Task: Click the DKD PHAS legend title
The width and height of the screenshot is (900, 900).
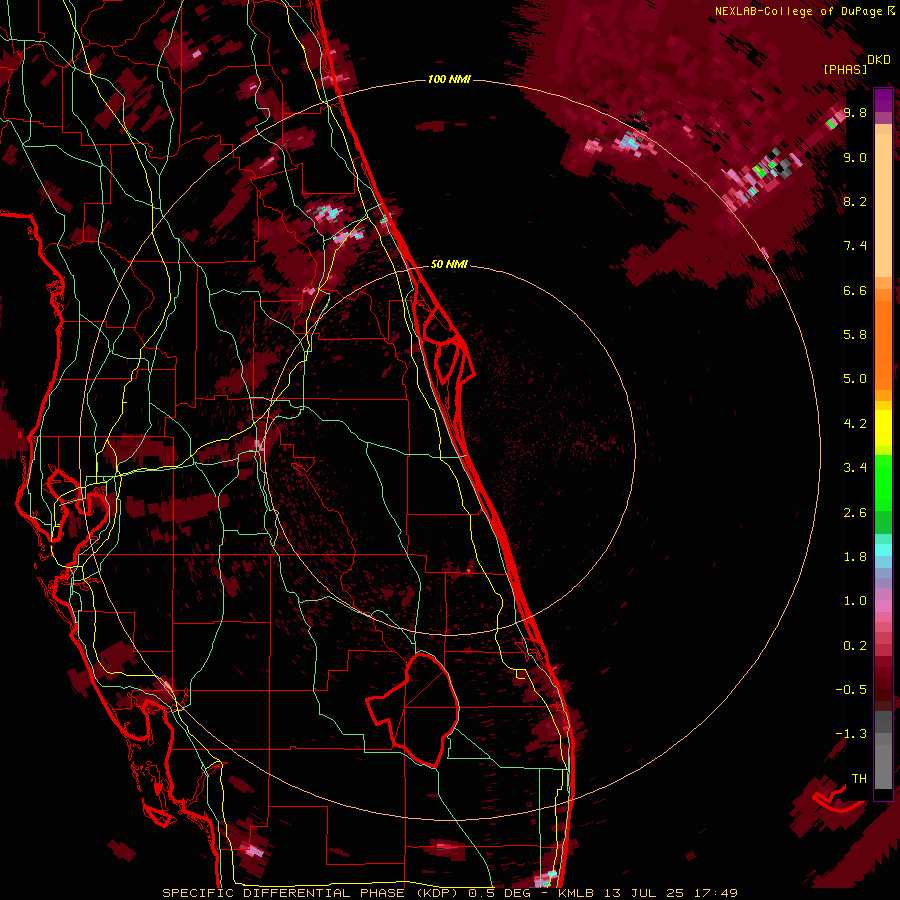Action: point(856,65)
